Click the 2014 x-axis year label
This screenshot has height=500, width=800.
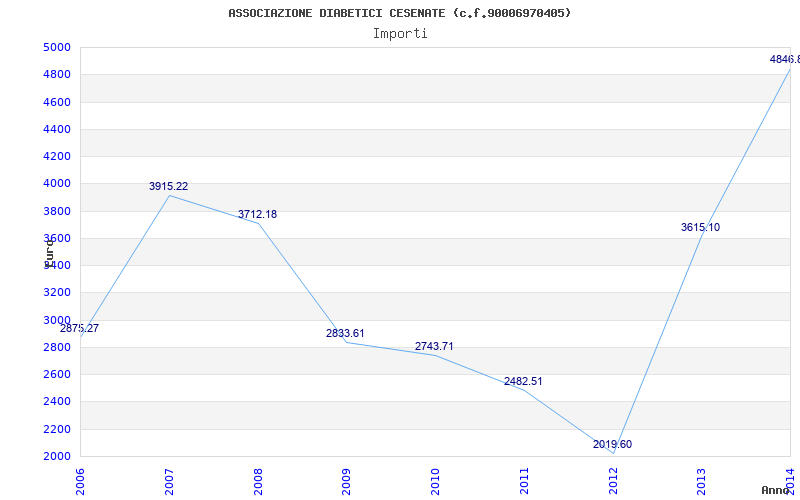click(x=790, y=483)
